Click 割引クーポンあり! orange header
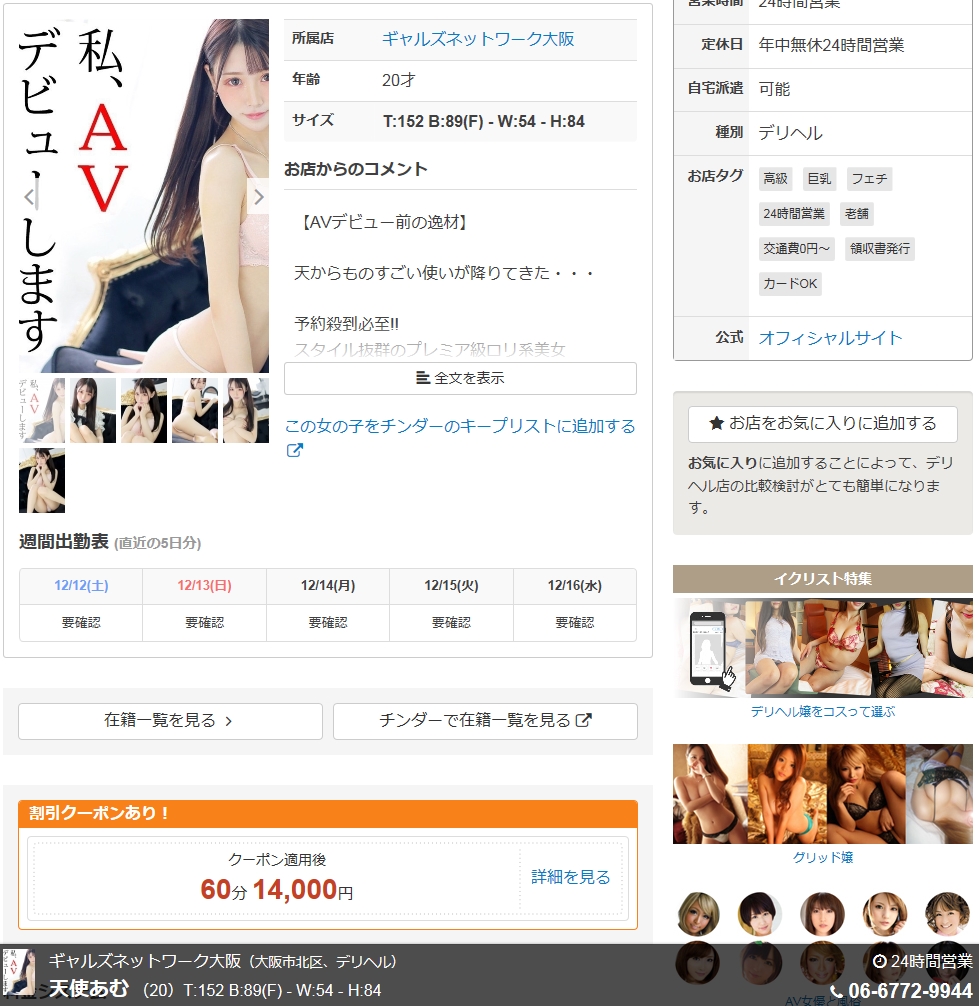The height and width of the screenshot is (1006, 979). click(328, 814)
